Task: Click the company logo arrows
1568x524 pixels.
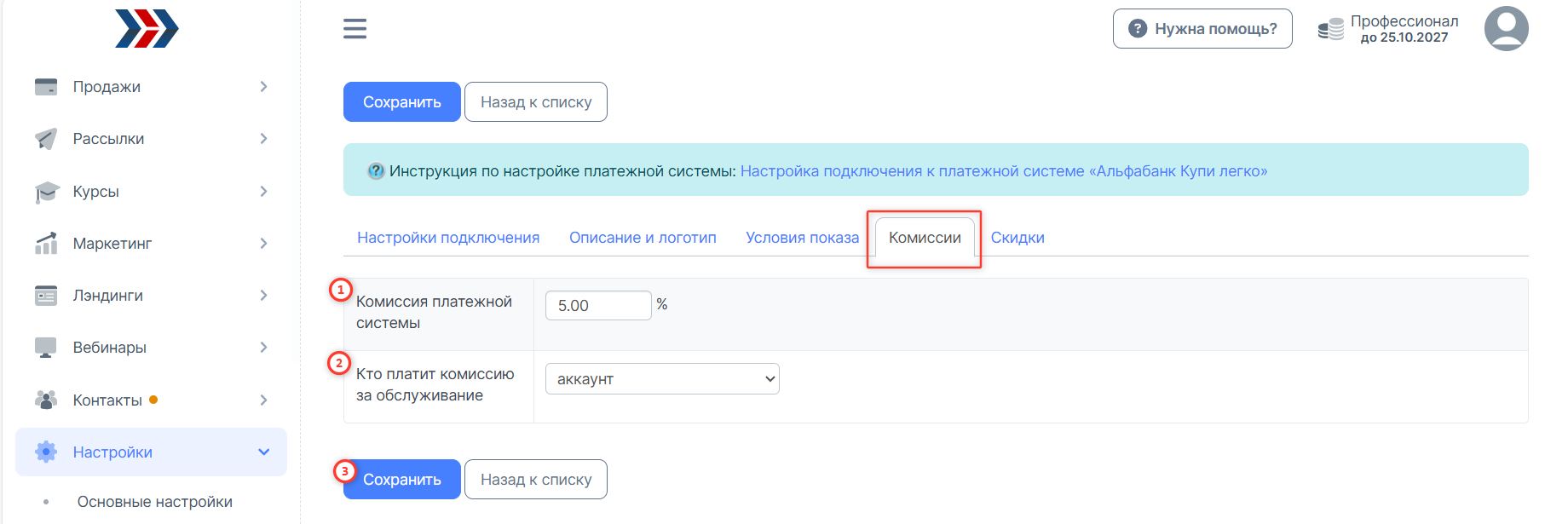Action: pyautogui.click(x=147, y=29)
